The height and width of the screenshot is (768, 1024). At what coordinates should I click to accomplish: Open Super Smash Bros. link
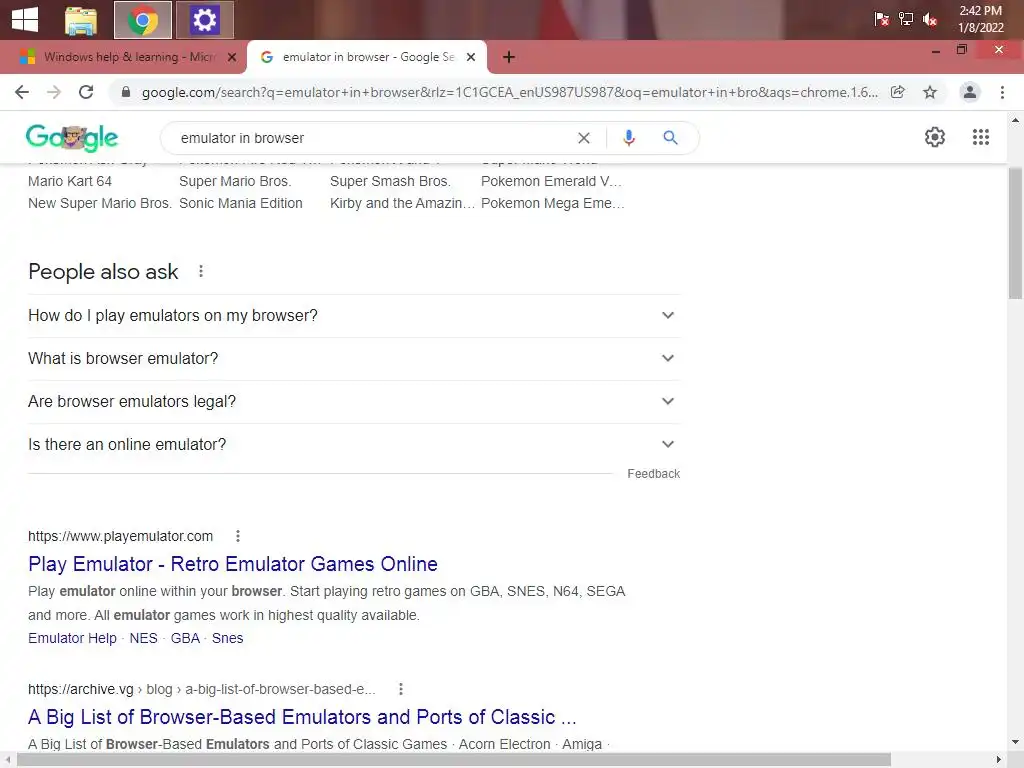pos(391,181)
